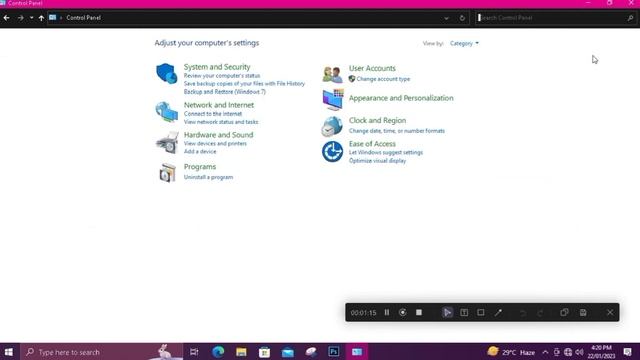
Task: Open View devices and printers
Action: click(215, 144)
